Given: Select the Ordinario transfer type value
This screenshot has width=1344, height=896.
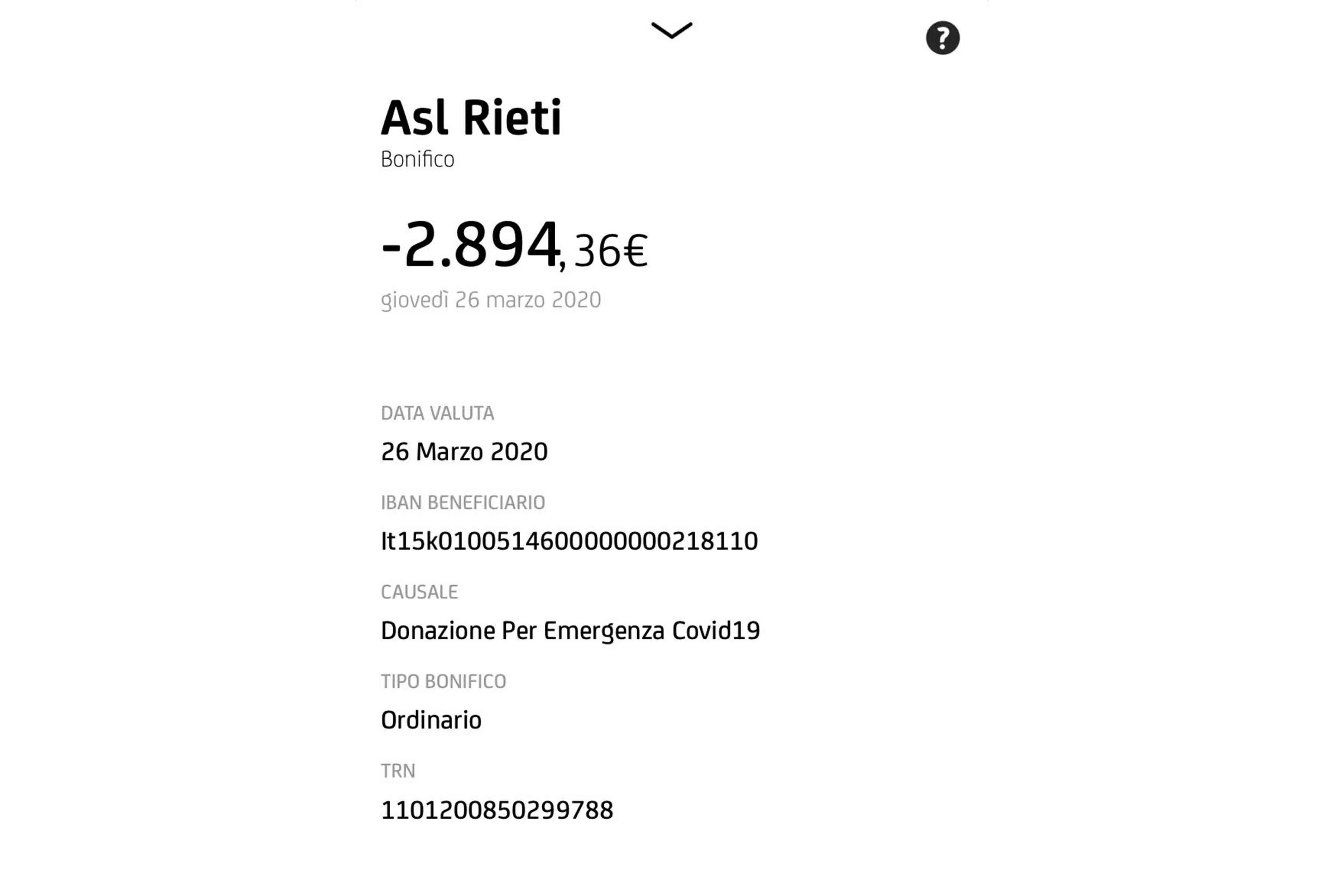Looking at the screenshot, I should [x=431, y=721].
